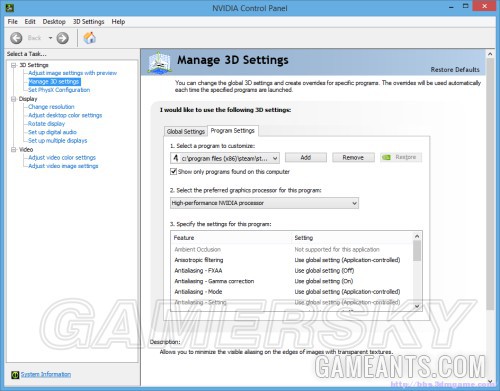Select Manage 3D settings tree item
This screenshot has width=500, height=391.
coord(54,82)
